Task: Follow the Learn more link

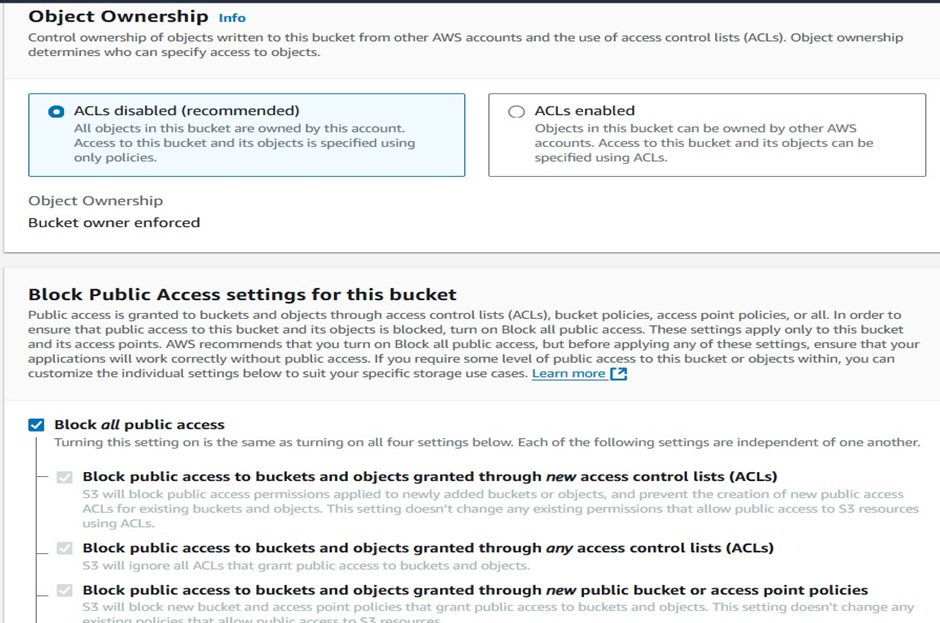Action: click(568, 374)
